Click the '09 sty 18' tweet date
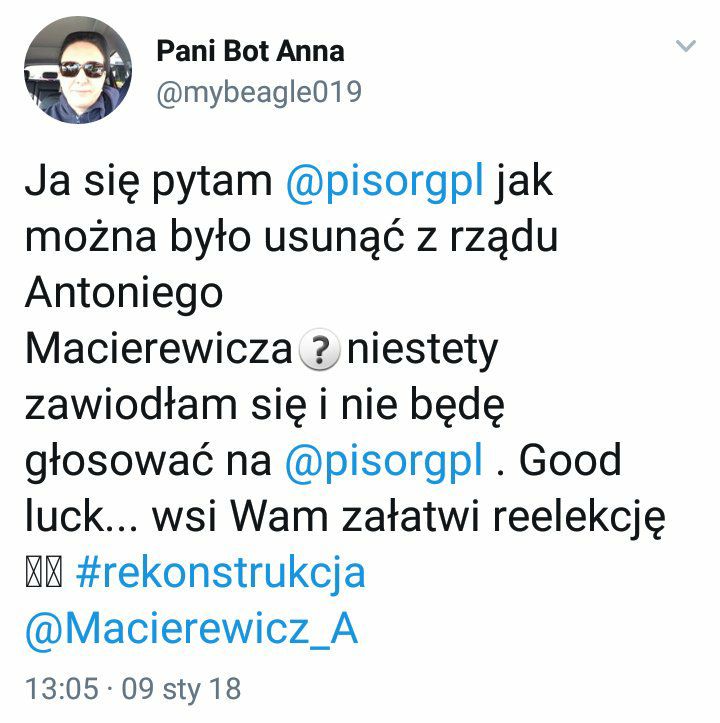Image resolution: width=720 pixels, height=723 pixels. coord(181,689)
